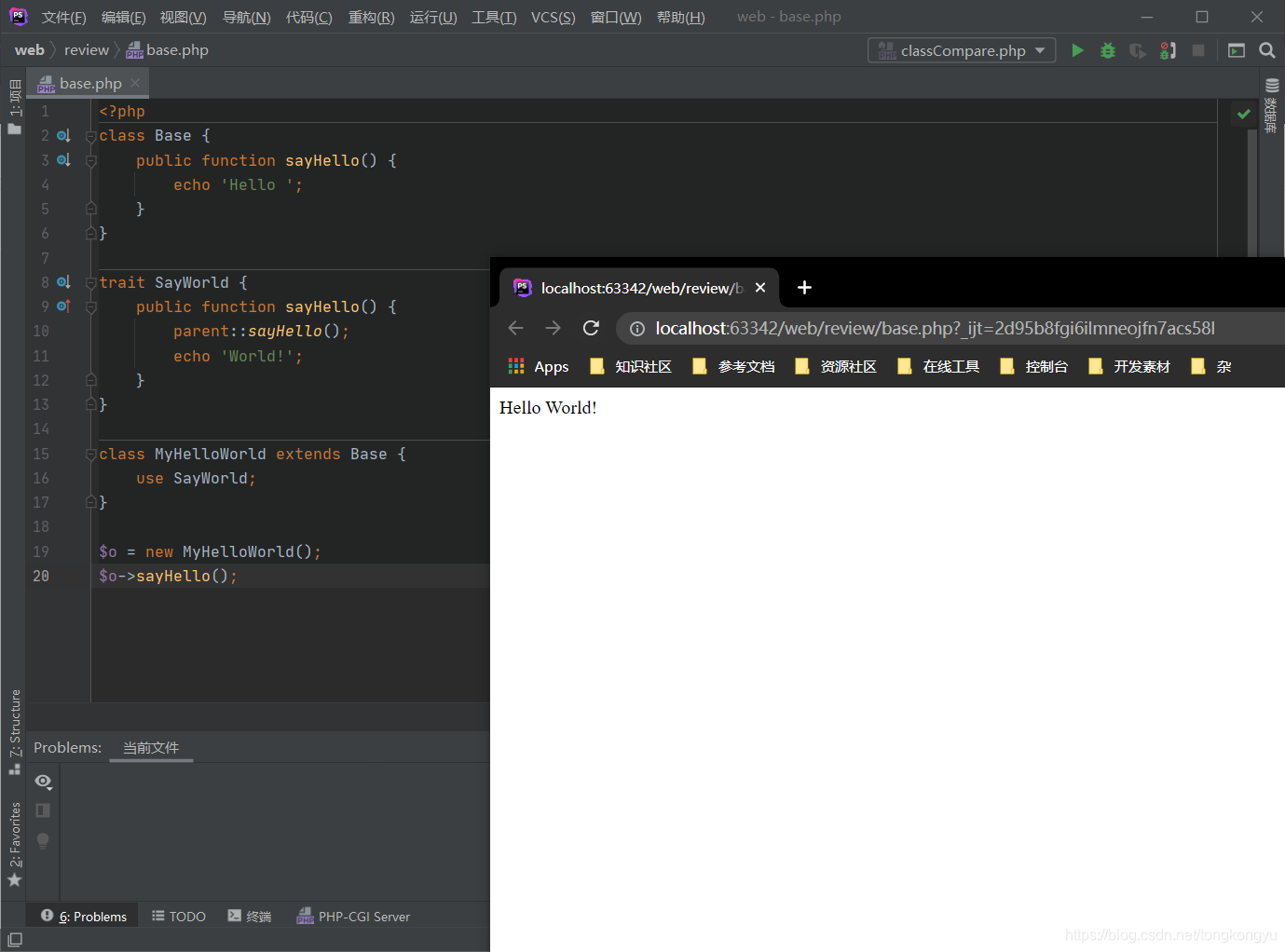
Task: Click the green inspection checkmark in editor
Action: [1244, 114]
